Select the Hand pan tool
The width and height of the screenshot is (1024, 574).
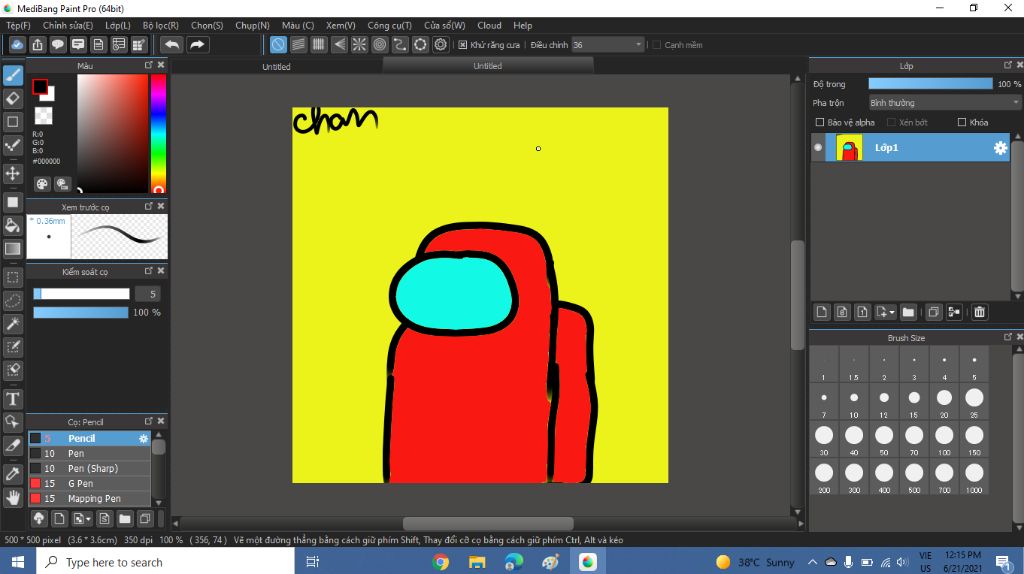[12, 498]
